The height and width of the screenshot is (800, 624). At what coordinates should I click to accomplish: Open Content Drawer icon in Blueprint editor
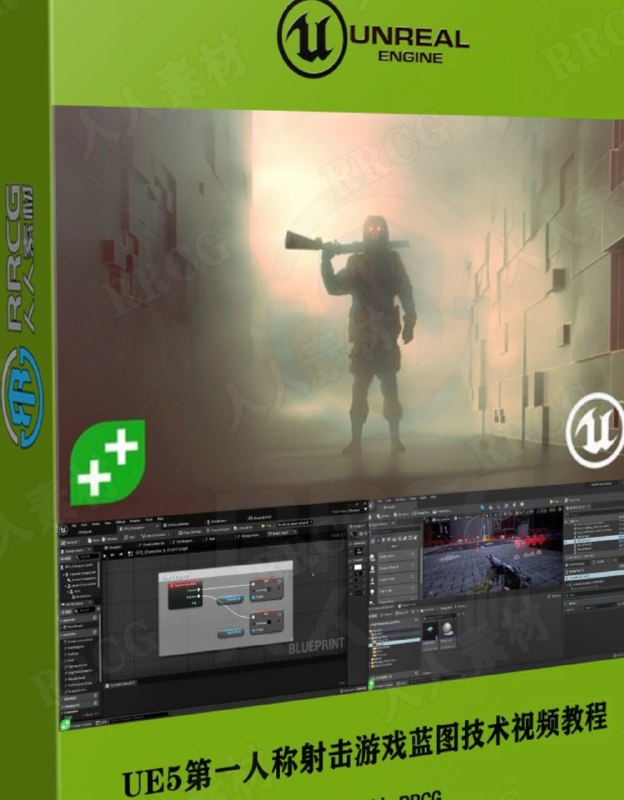(x=66, y=723)
